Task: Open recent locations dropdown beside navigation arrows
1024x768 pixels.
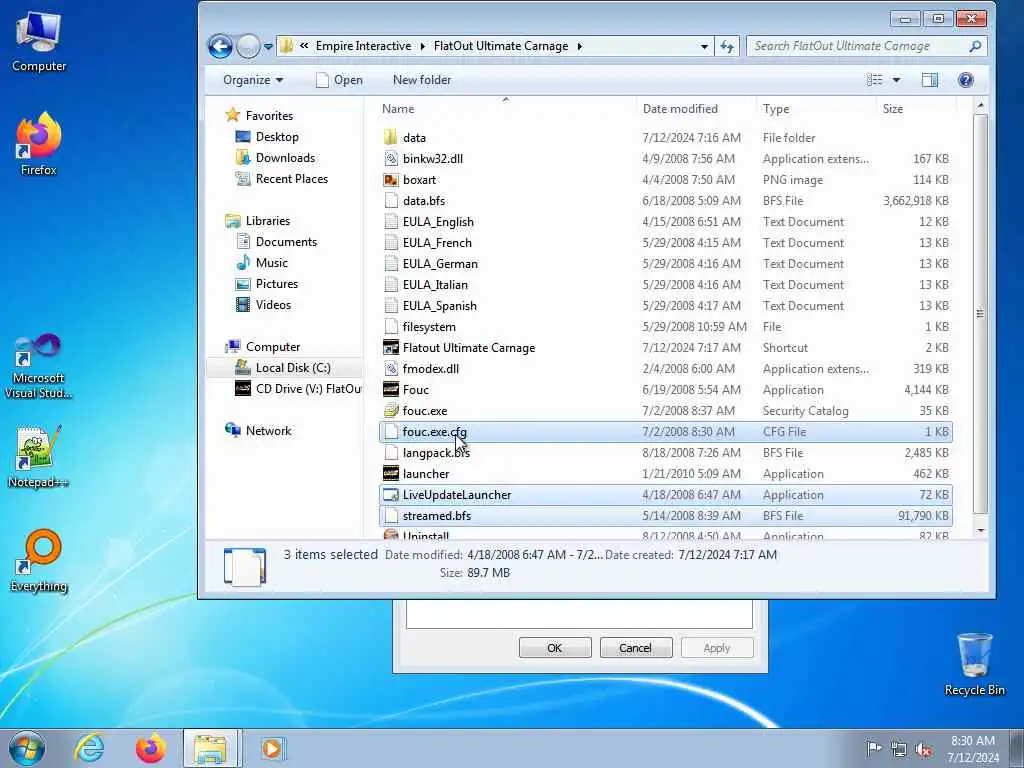Action: point(268,46)
